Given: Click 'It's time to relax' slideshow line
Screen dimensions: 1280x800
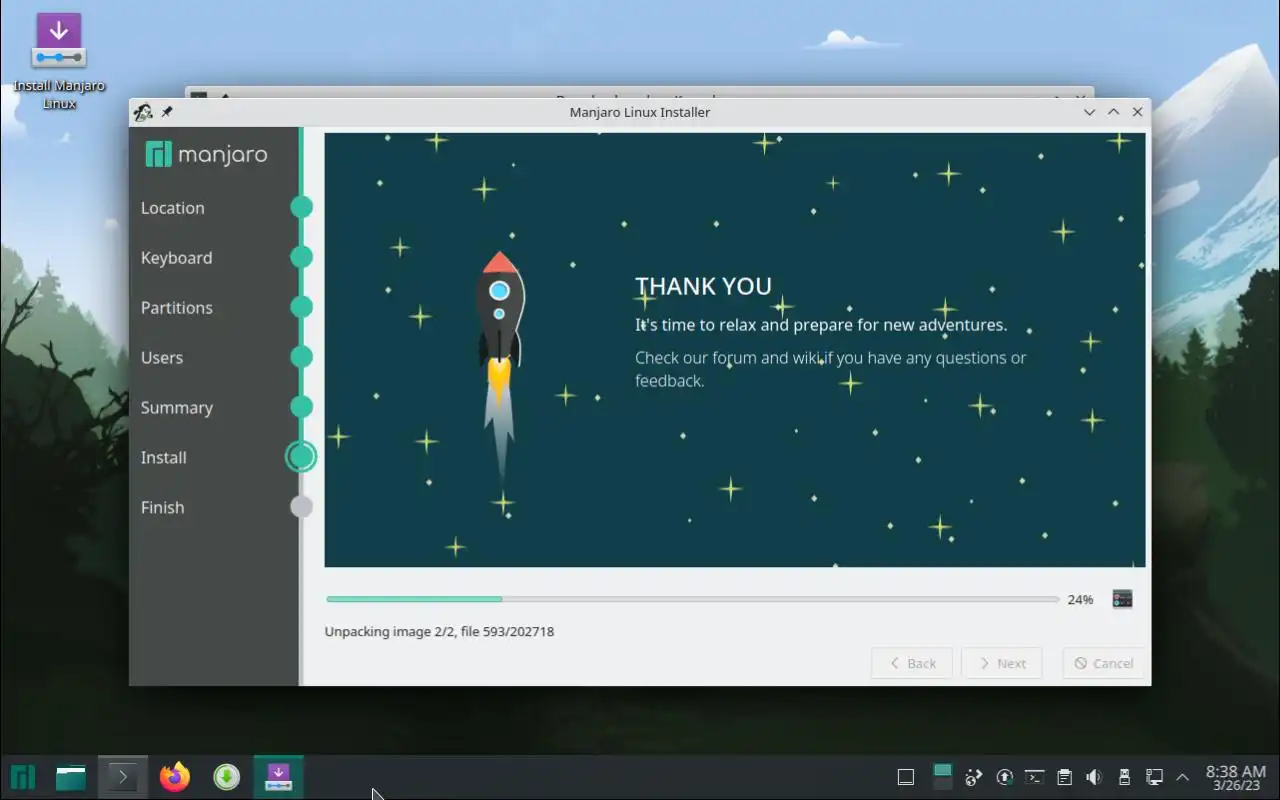Looking at the screenshot, I should coord(821,325).
